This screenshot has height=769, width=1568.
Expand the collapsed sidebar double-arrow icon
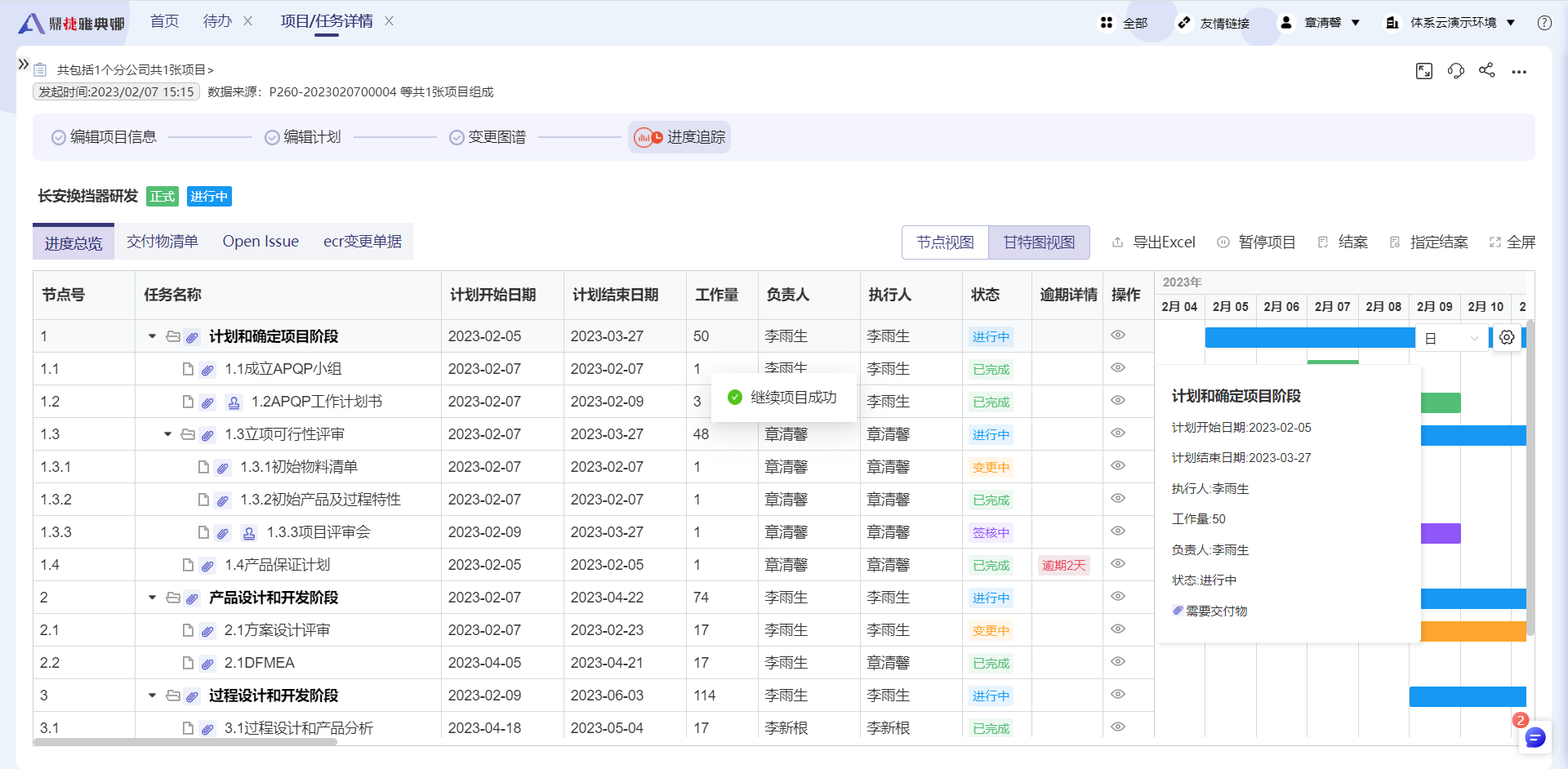coord(24,64)
